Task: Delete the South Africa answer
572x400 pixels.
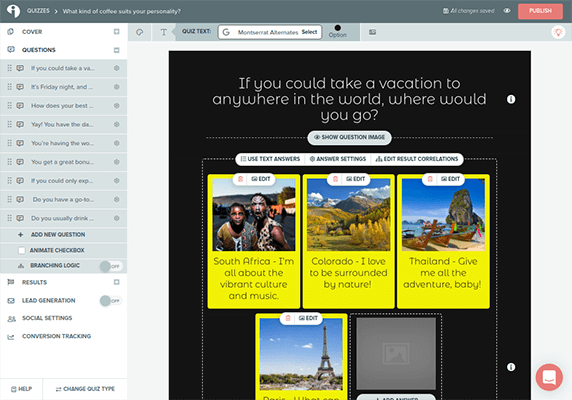Action: click(240, 179)
